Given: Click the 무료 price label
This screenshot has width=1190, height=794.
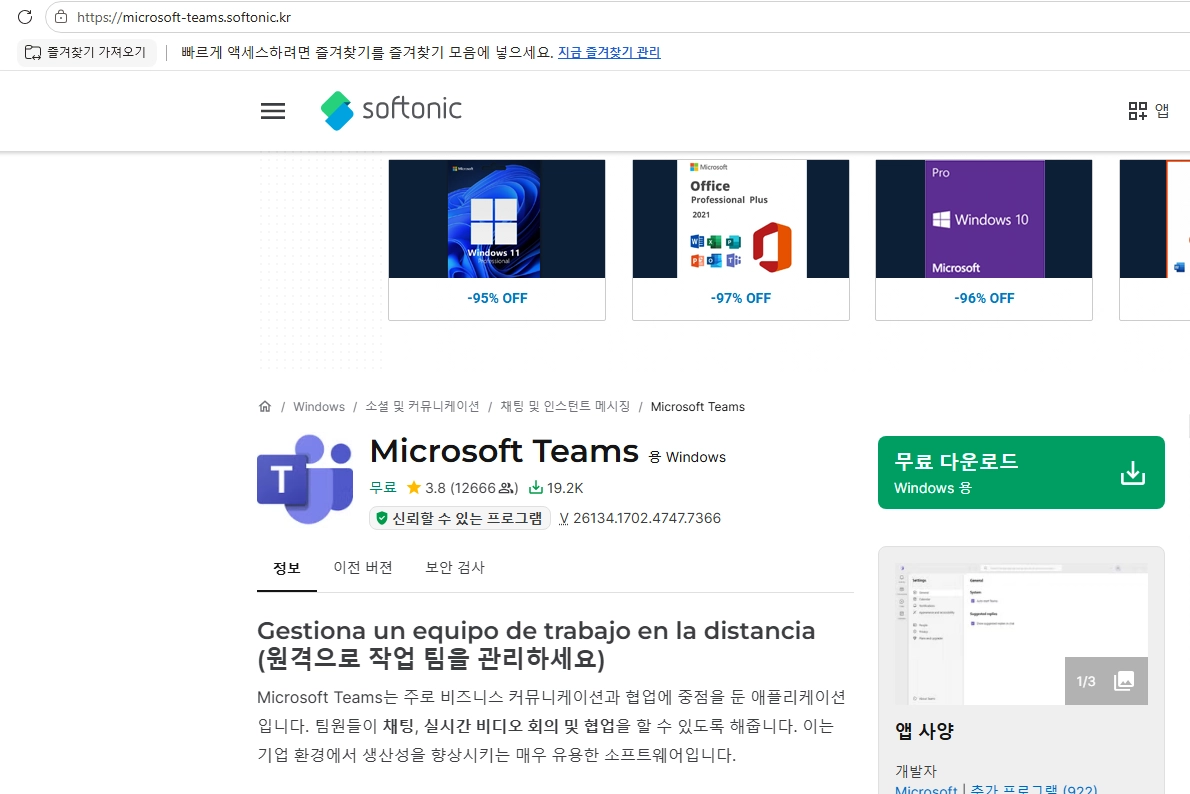Looking at the screenshot, I should pyautogui.click(x=383, y=488).
